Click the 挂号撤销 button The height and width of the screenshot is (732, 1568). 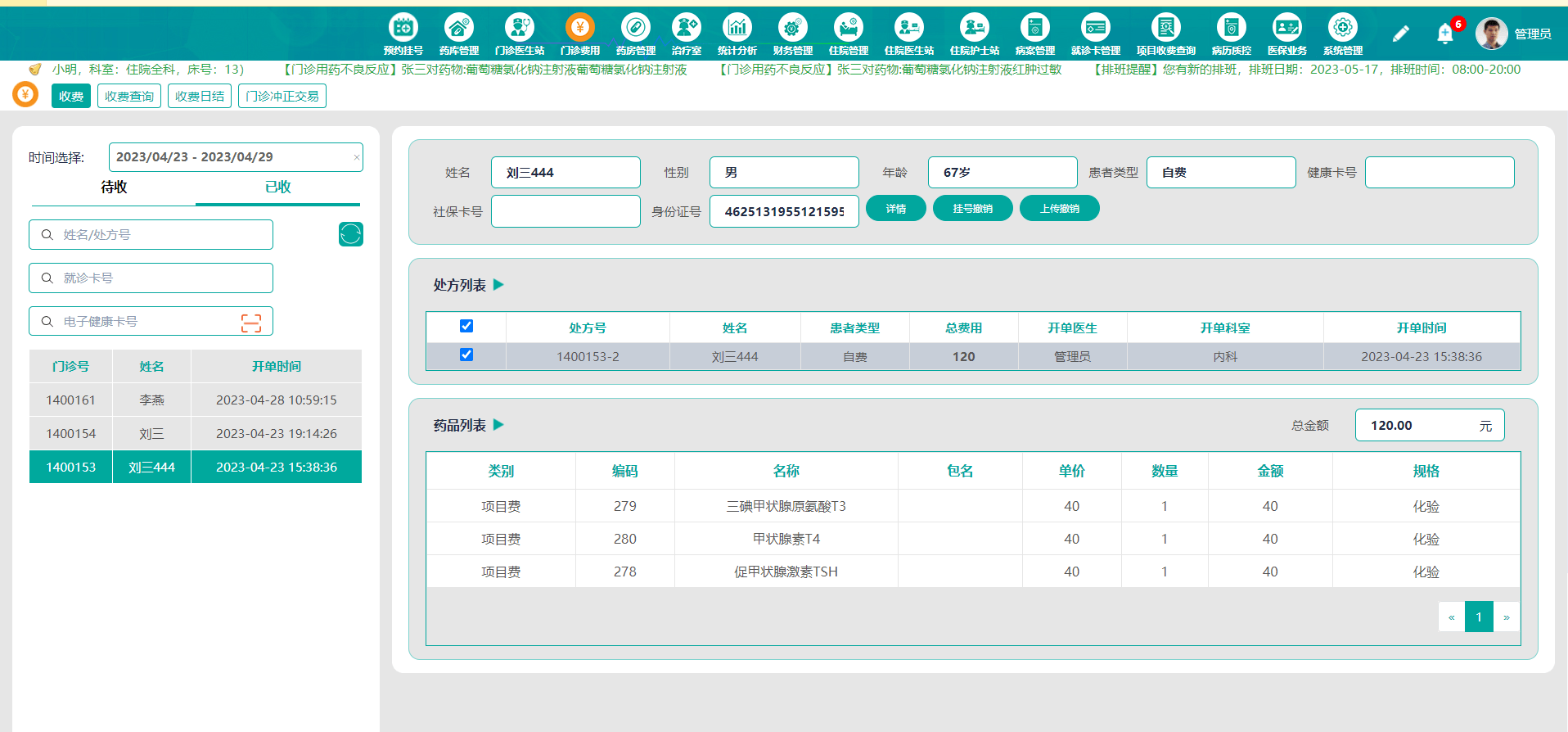[x=972, y=209]
